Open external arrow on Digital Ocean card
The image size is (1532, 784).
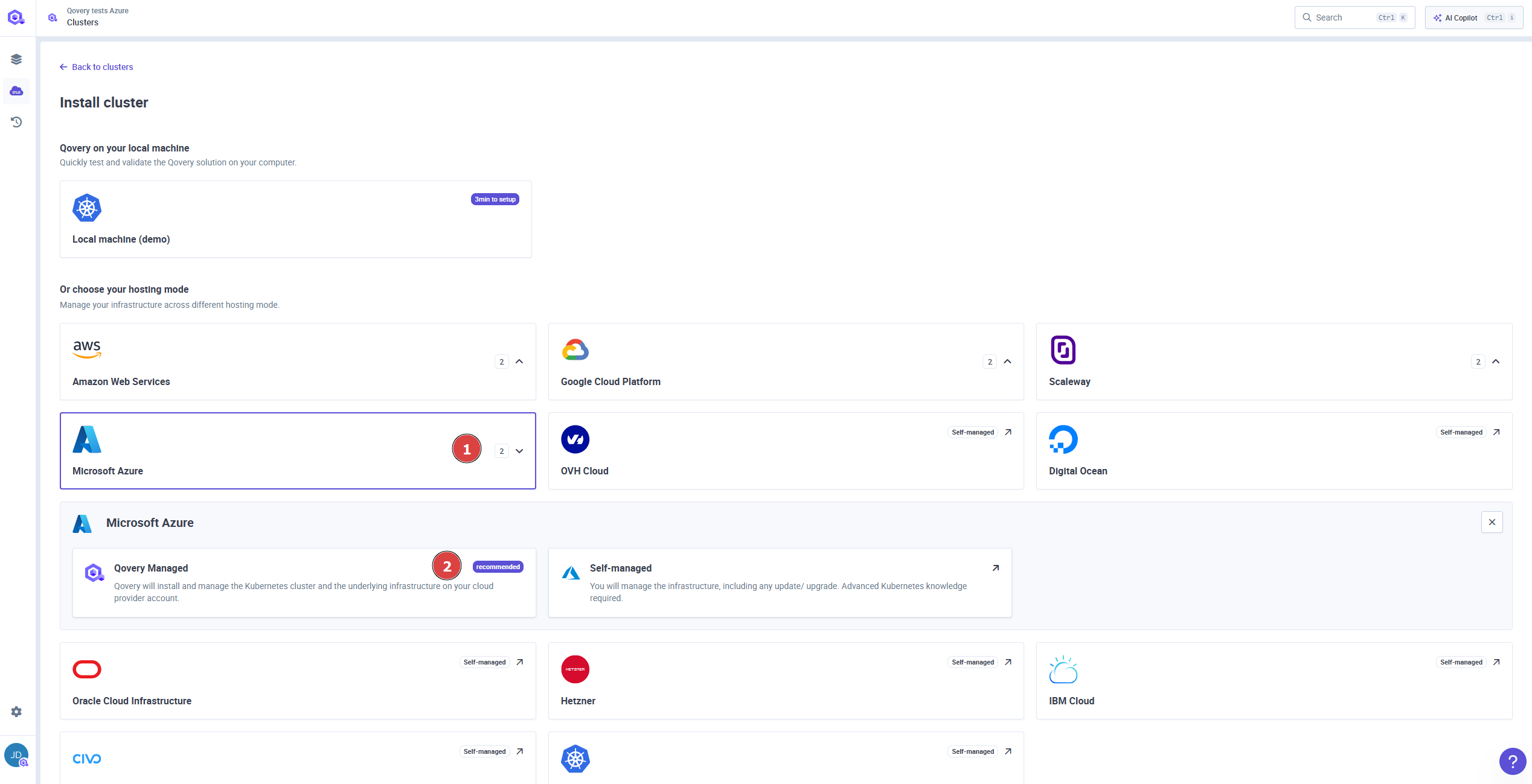click(1496, 432)
